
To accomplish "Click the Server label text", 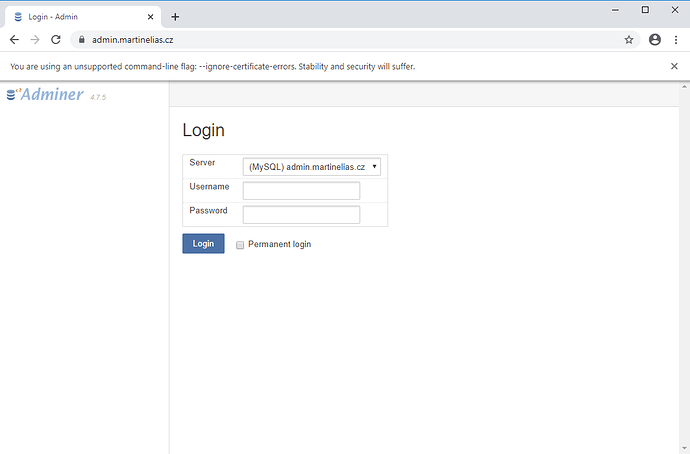I will pyautogui.click(x=202, y=162).
